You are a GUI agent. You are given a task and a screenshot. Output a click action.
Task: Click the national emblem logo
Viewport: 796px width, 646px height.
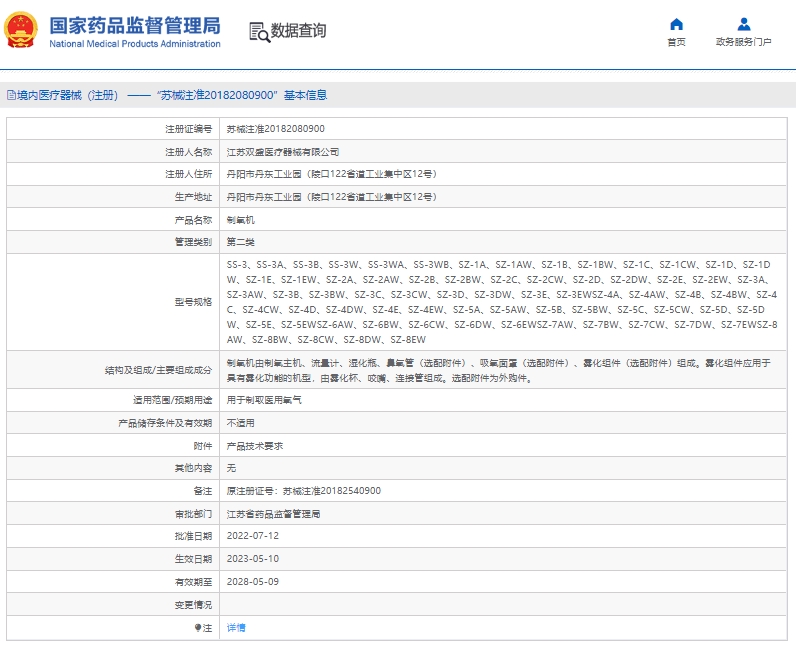(x=21, y=30)
